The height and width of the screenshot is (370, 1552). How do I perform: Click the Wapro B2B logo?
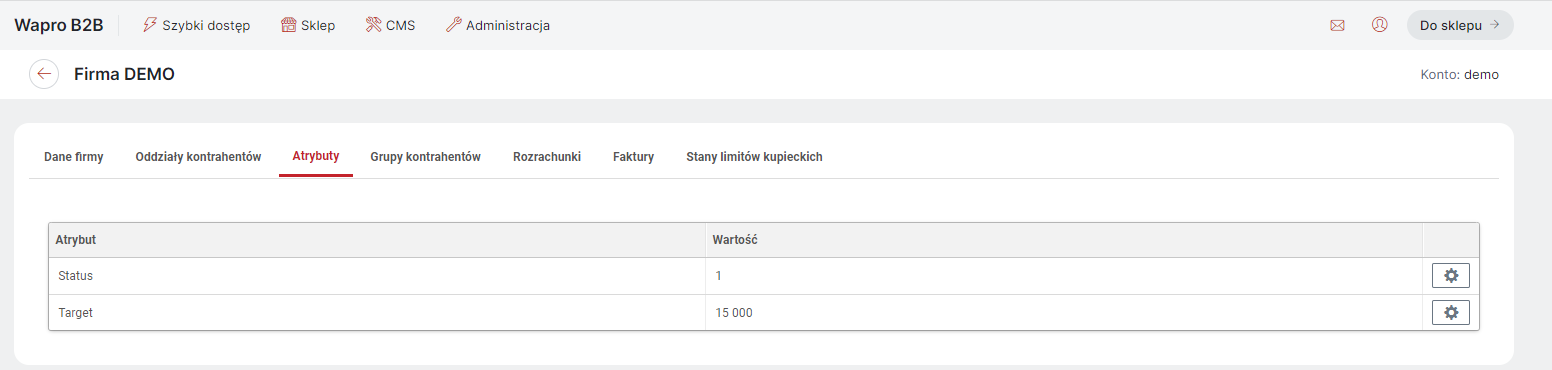point(59,25)
